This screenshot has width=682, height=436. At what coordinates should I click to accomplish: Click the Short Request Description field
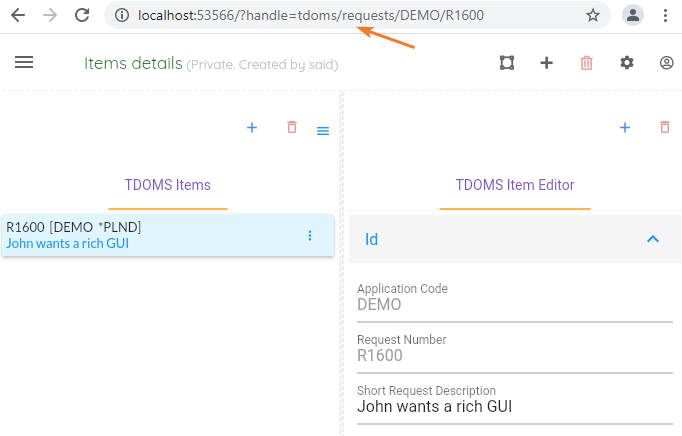click(x=514, y=407)
